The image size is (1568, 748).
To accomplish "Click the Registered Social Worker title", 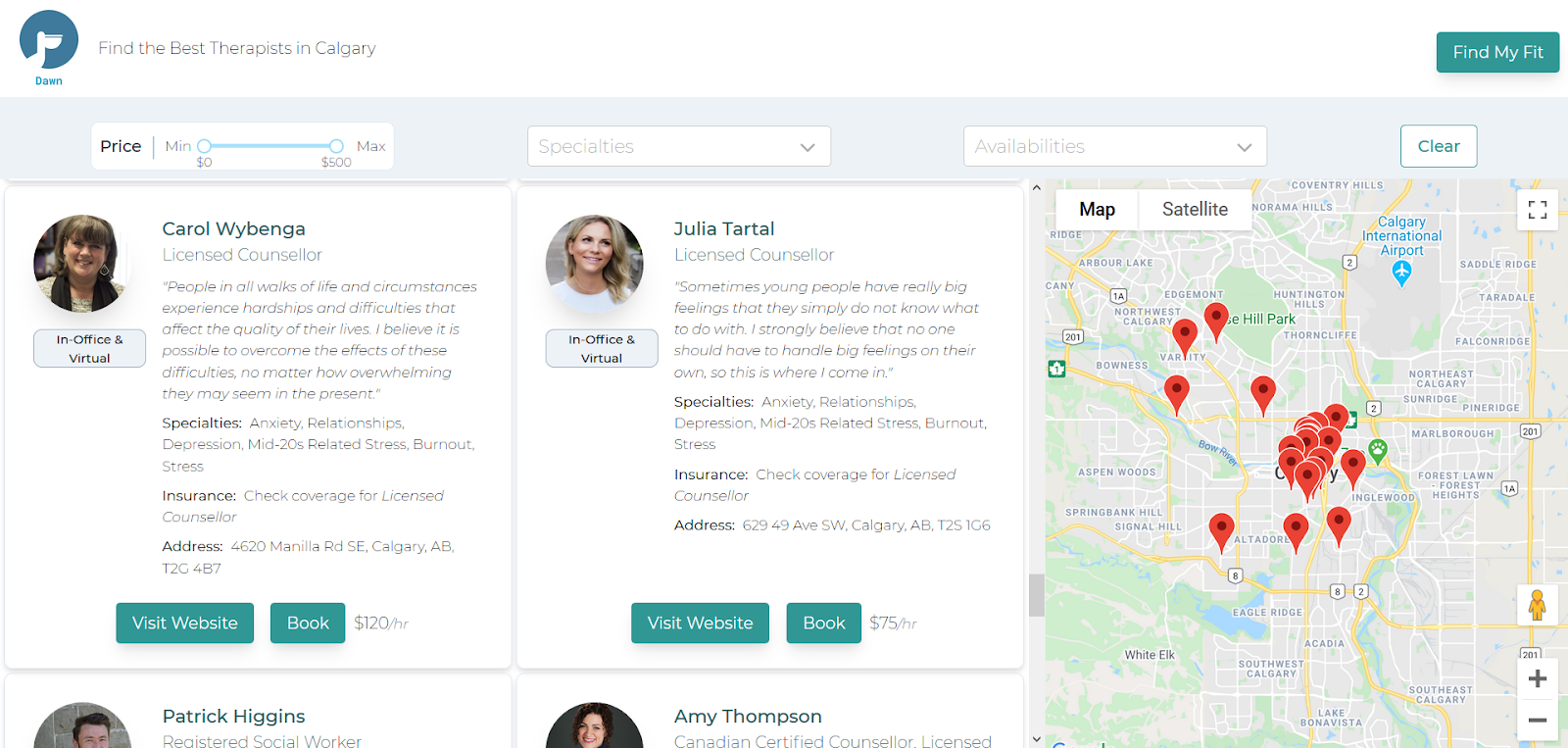I will tap(262, 742).
